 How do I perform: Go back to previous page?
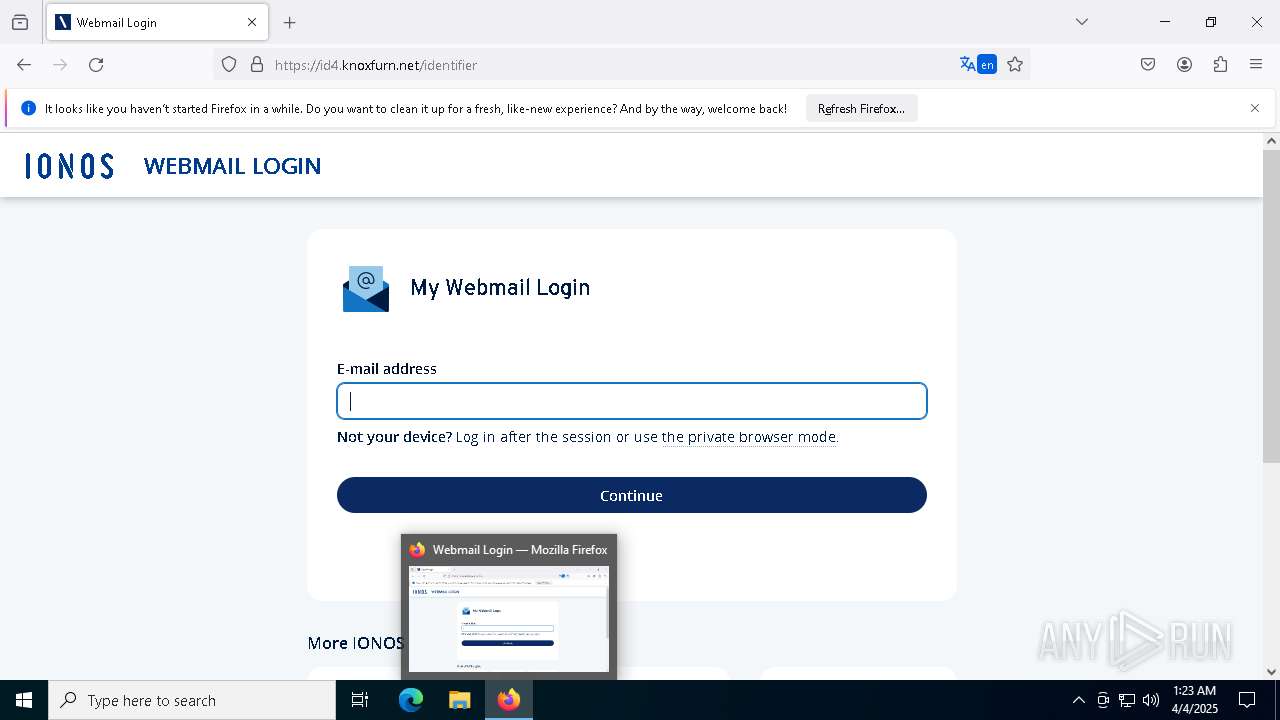pos(24,65)
